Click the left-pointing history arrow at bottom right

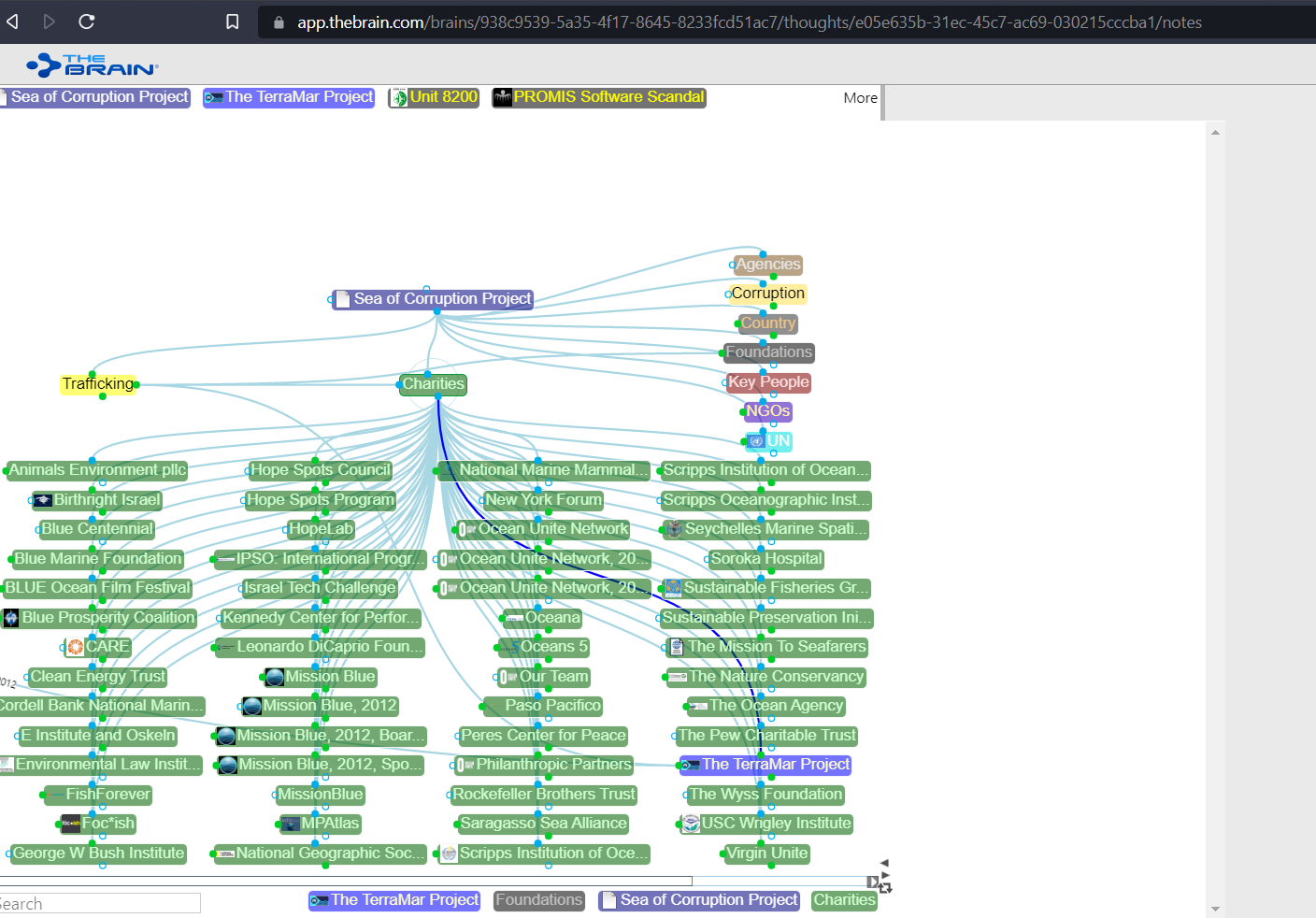coord(884,863)
